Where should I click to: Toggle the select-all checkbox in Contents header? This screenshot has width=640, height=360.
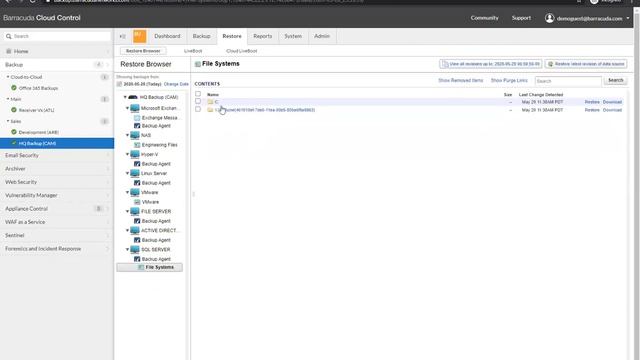pos(198,94)
